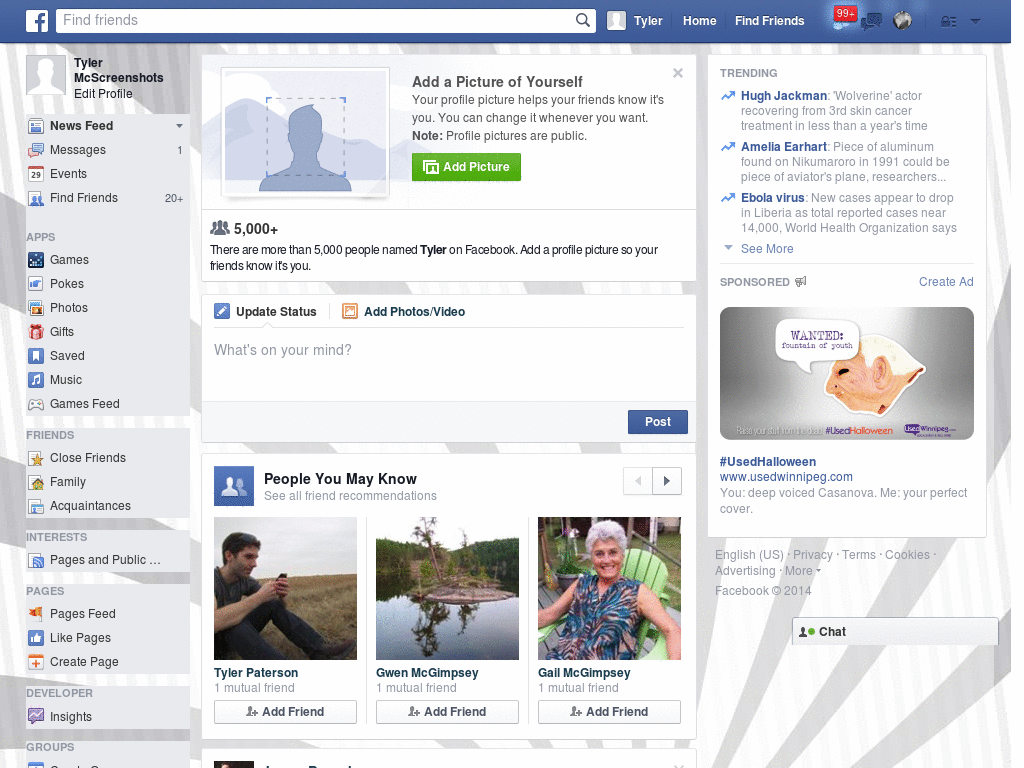Image resolution: width=1024 pixels, height=768 pixels.
Task: Close the Add a Picture prompt
Action: [678, 73]
